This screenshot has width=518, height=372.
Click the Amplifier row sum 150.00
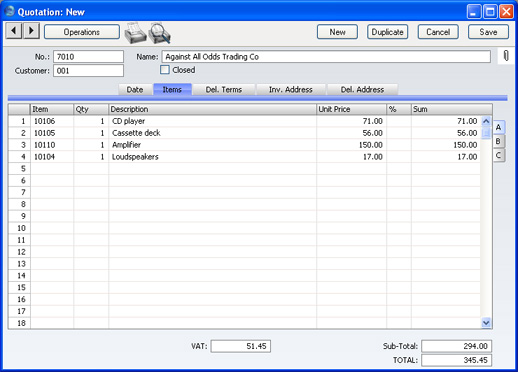pyautogui.click(x=446, y=145)
